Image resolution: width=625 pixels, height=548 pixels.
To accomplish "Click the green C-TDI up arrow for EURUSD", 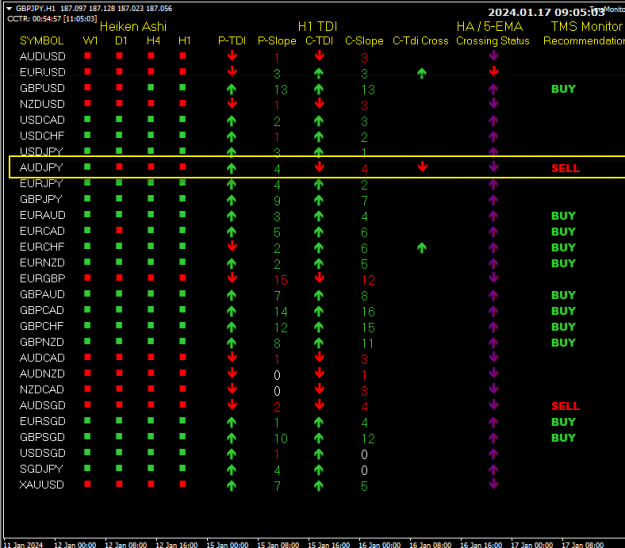I will [318, 73].
